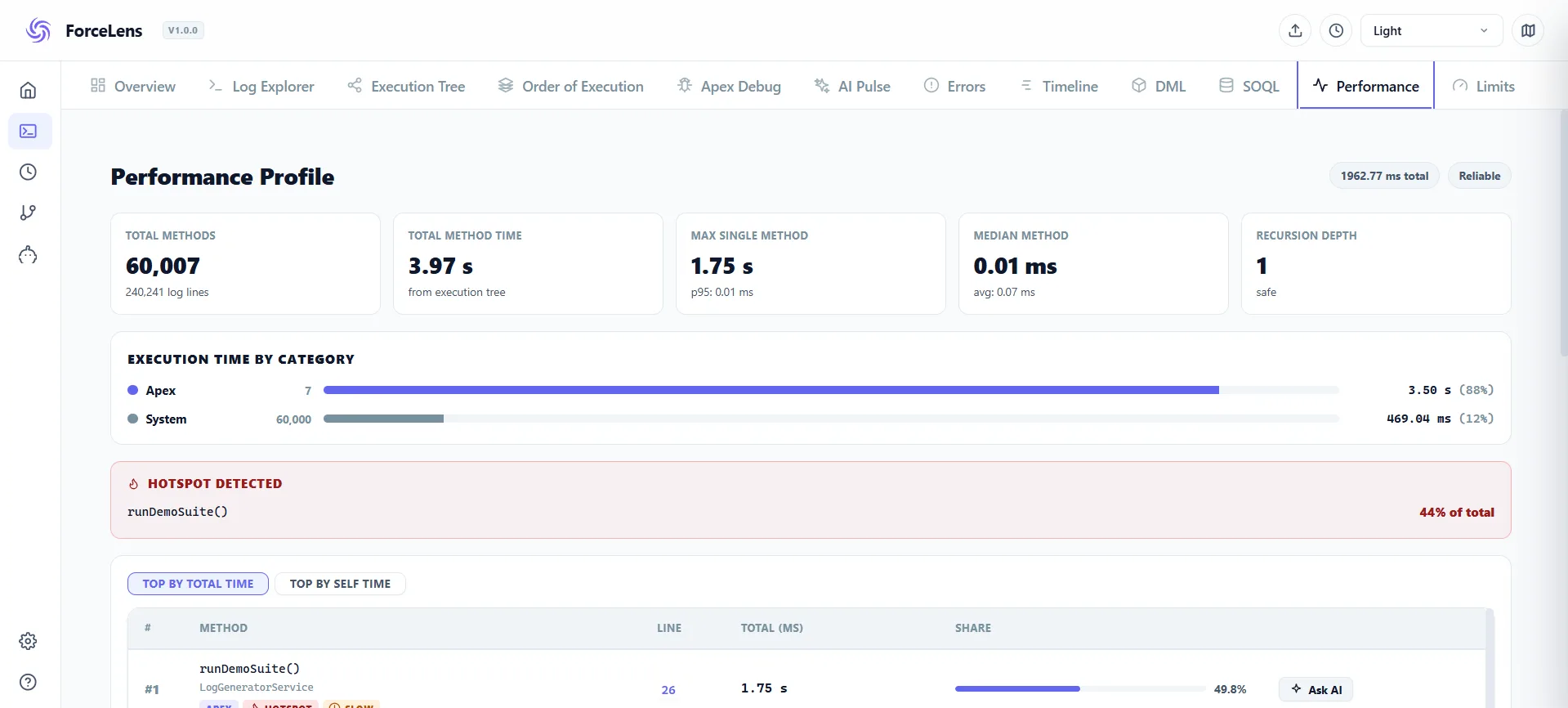
Task: Select the terminal console sidebar icon
Action: tap(29, 131)
